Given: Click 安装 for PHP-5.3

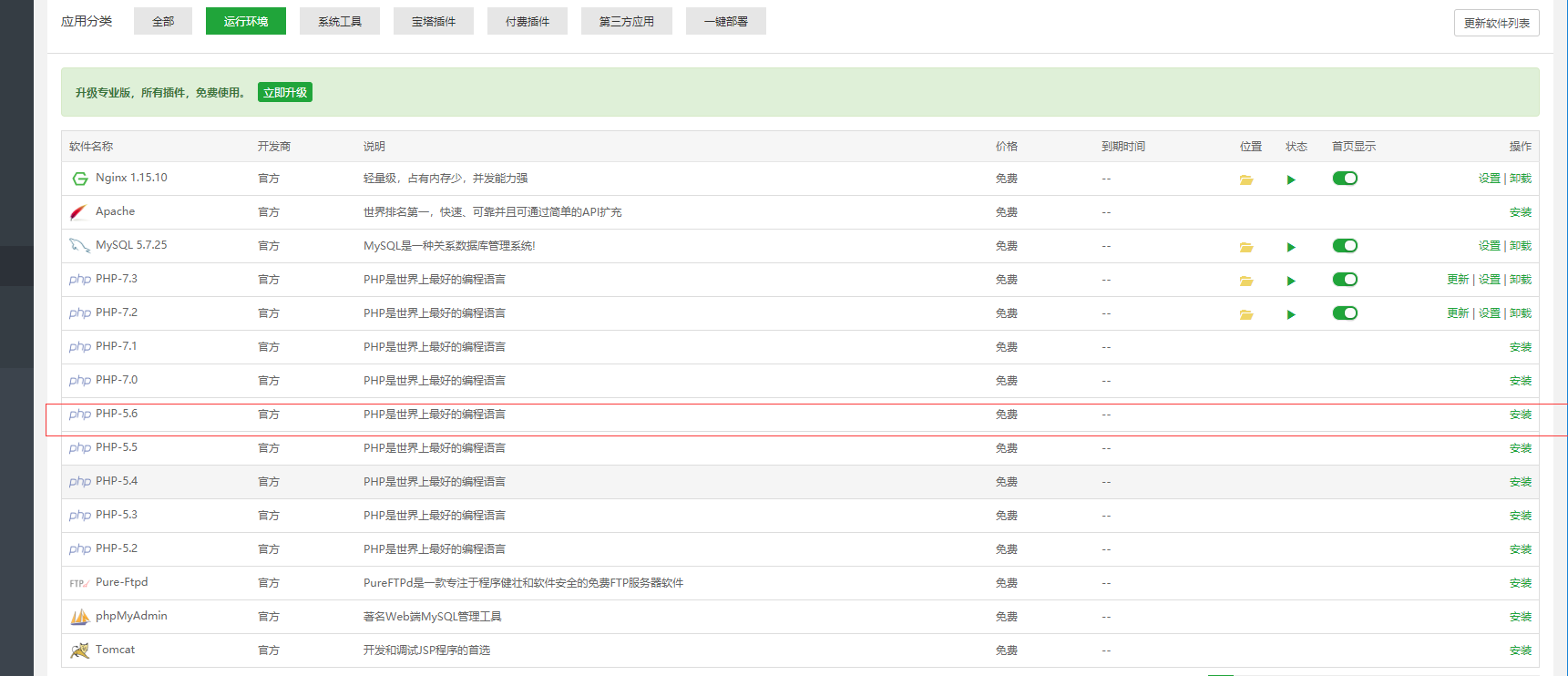Looking at the screenshot, I should tap(1521, 516).
